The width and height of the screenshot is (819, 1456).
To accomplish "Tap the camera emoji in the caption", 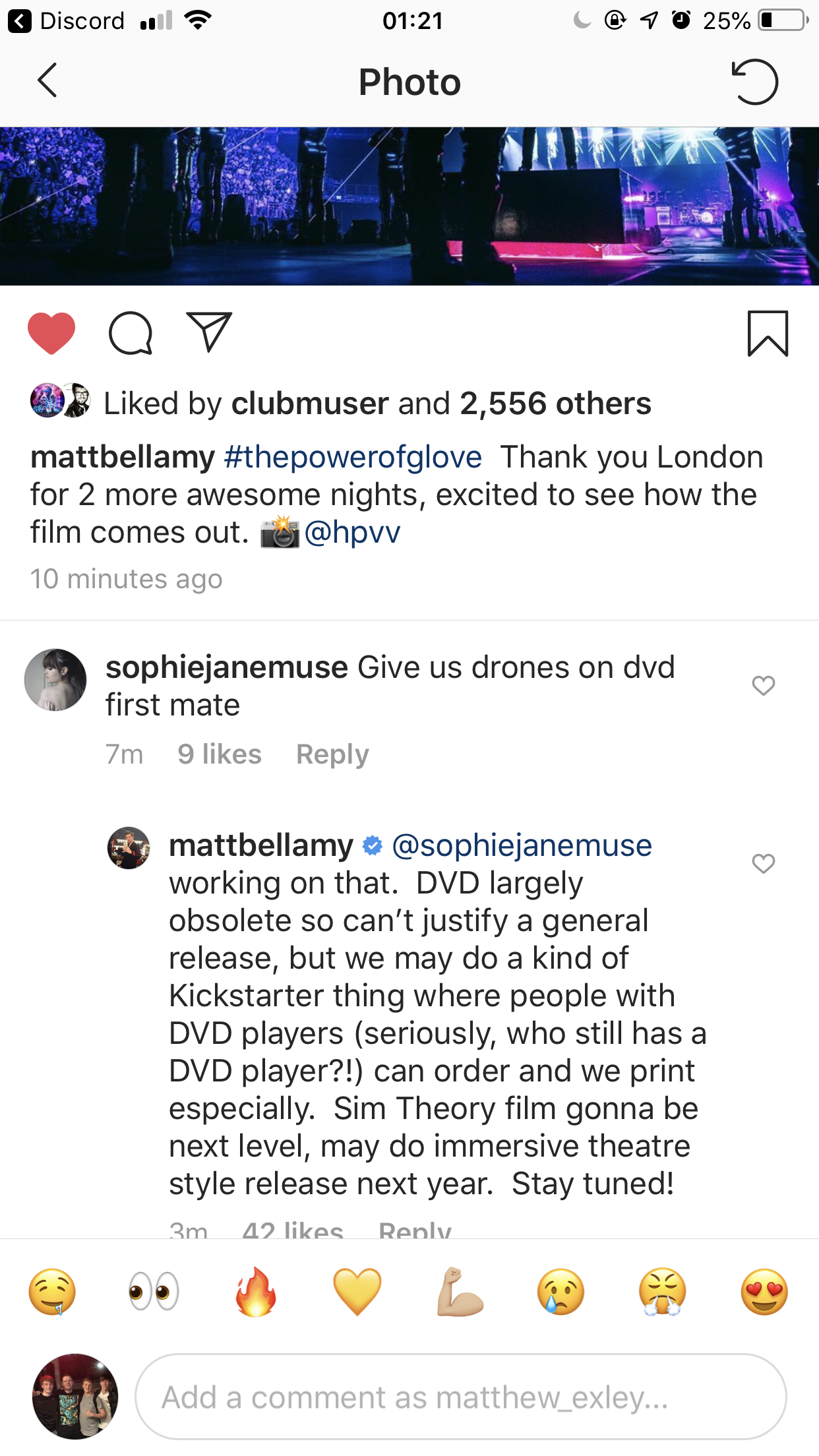I will 280,531.
